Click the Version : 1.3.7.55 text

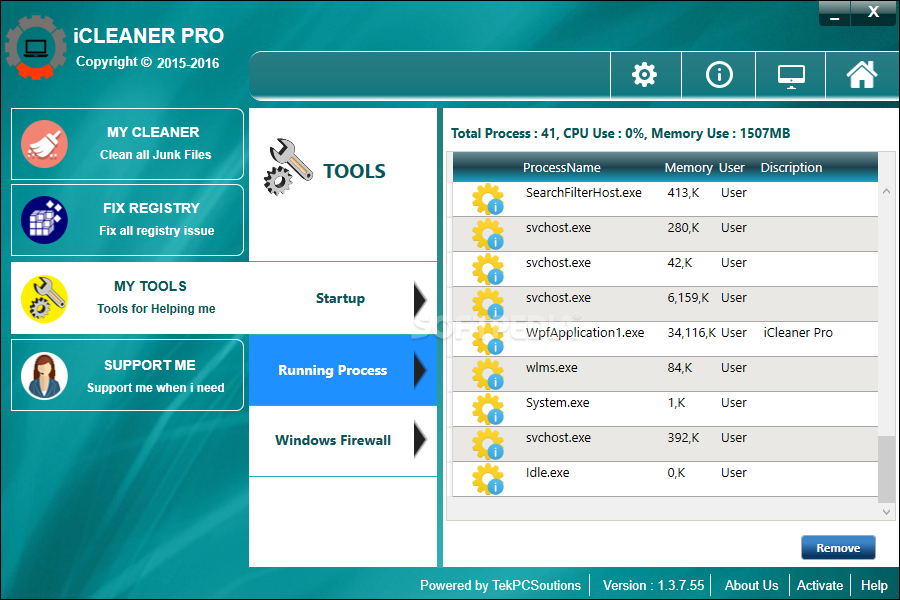[653, 586]
